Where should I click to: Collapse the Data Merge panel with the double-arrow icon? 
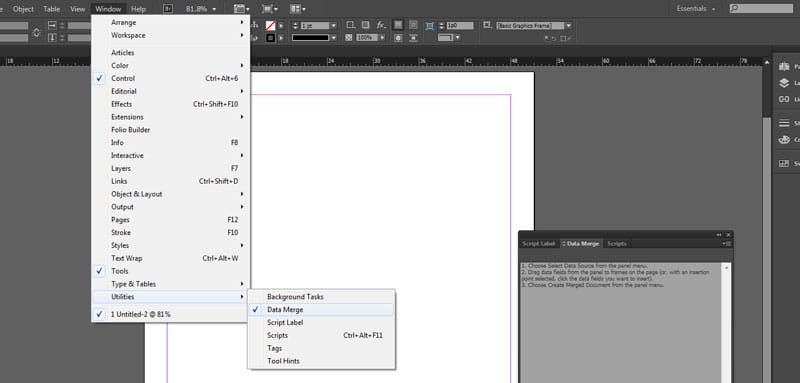click(x=719, y=235)
